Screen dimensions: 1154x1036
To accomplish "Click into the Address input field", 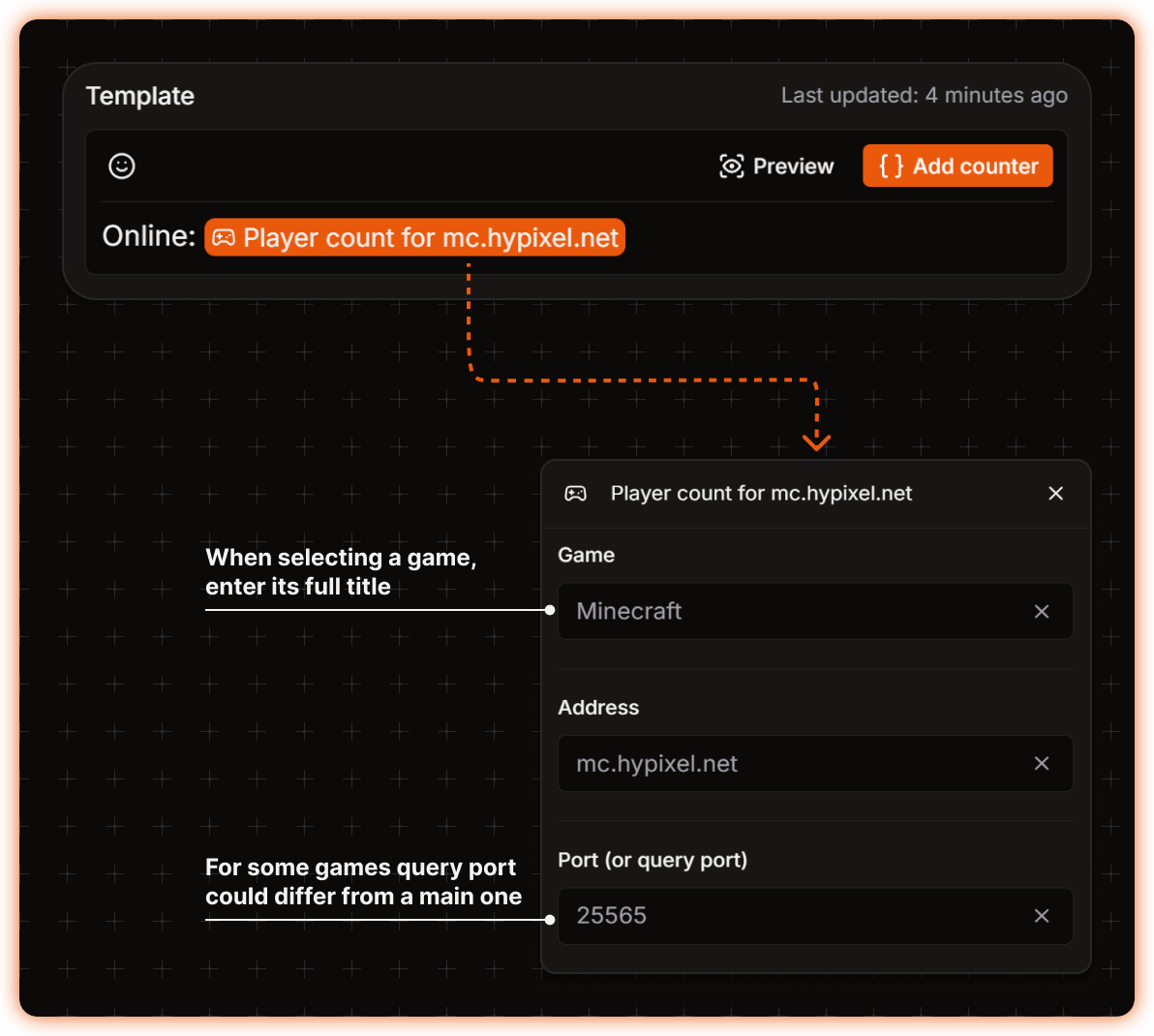I will pyautogui.click(x=794, y=764).
